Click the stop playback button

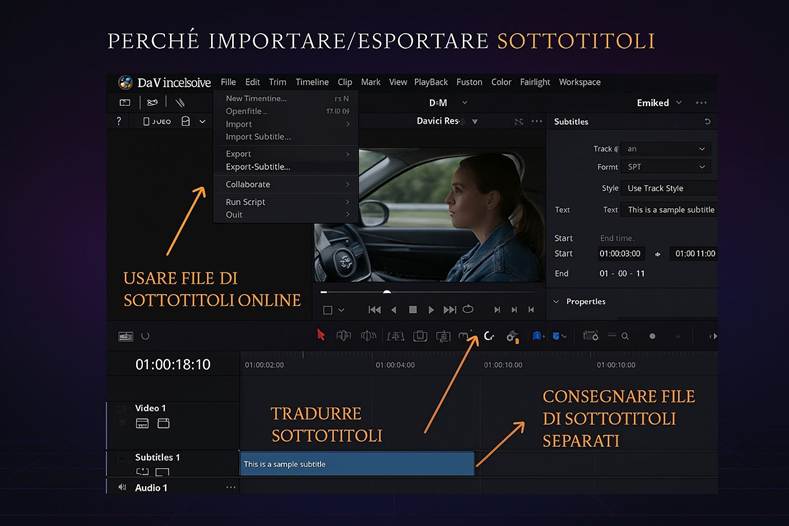tap(413, 310)
